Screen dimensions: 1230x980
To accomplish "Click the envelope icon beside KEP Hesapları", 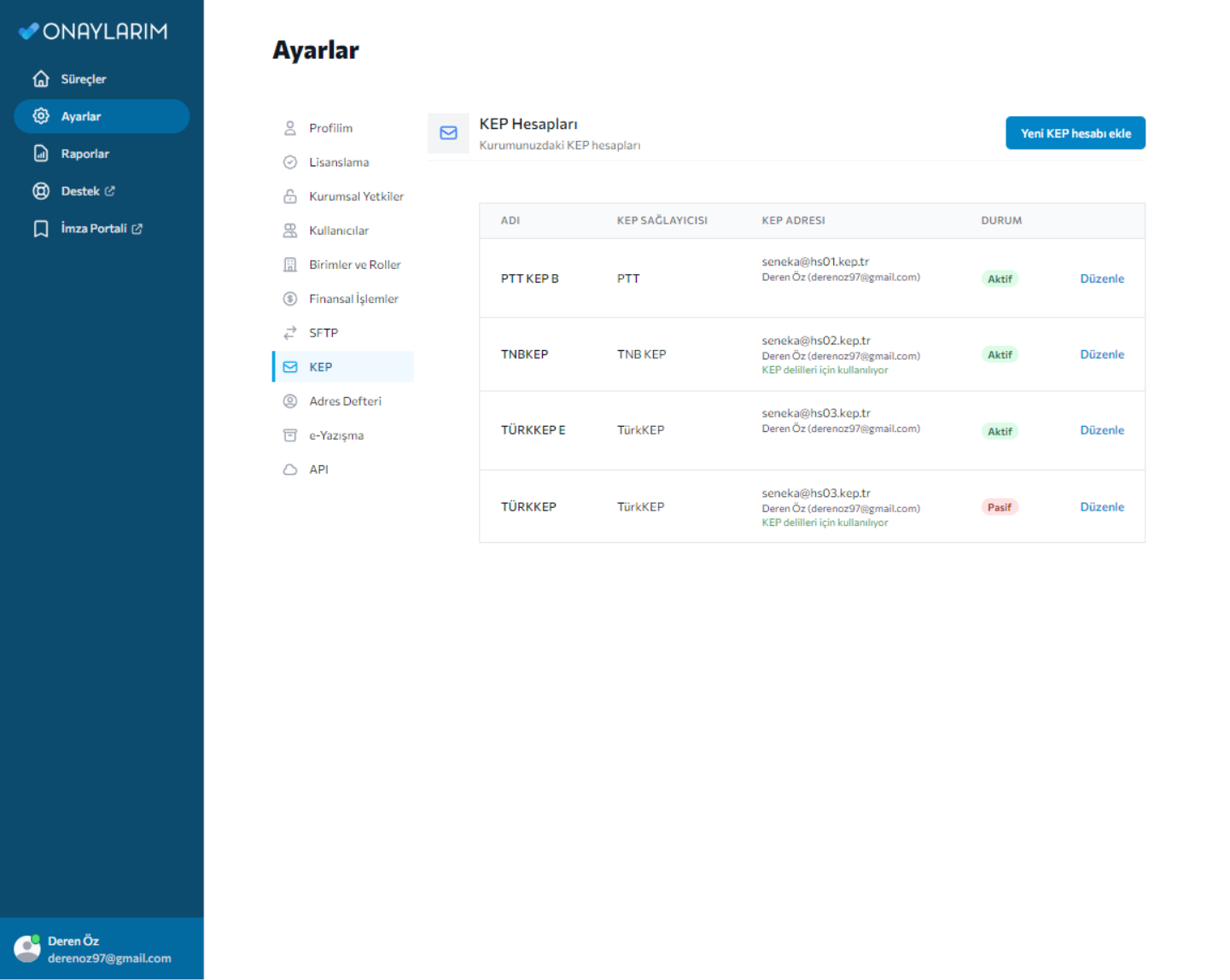I will point(448,133).
